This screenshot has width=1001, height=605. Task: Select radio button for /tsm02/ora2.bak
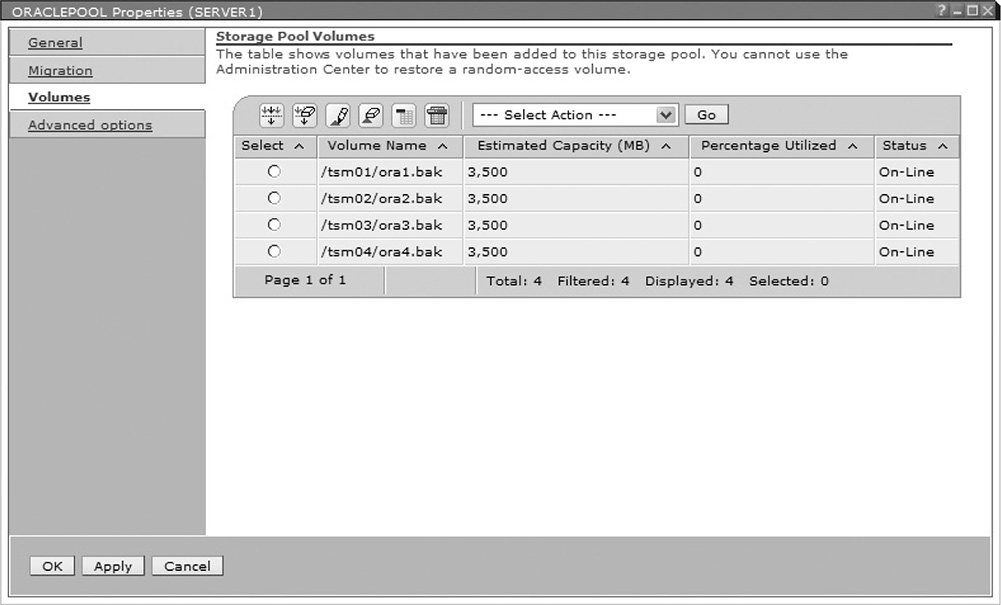point(274,198)
